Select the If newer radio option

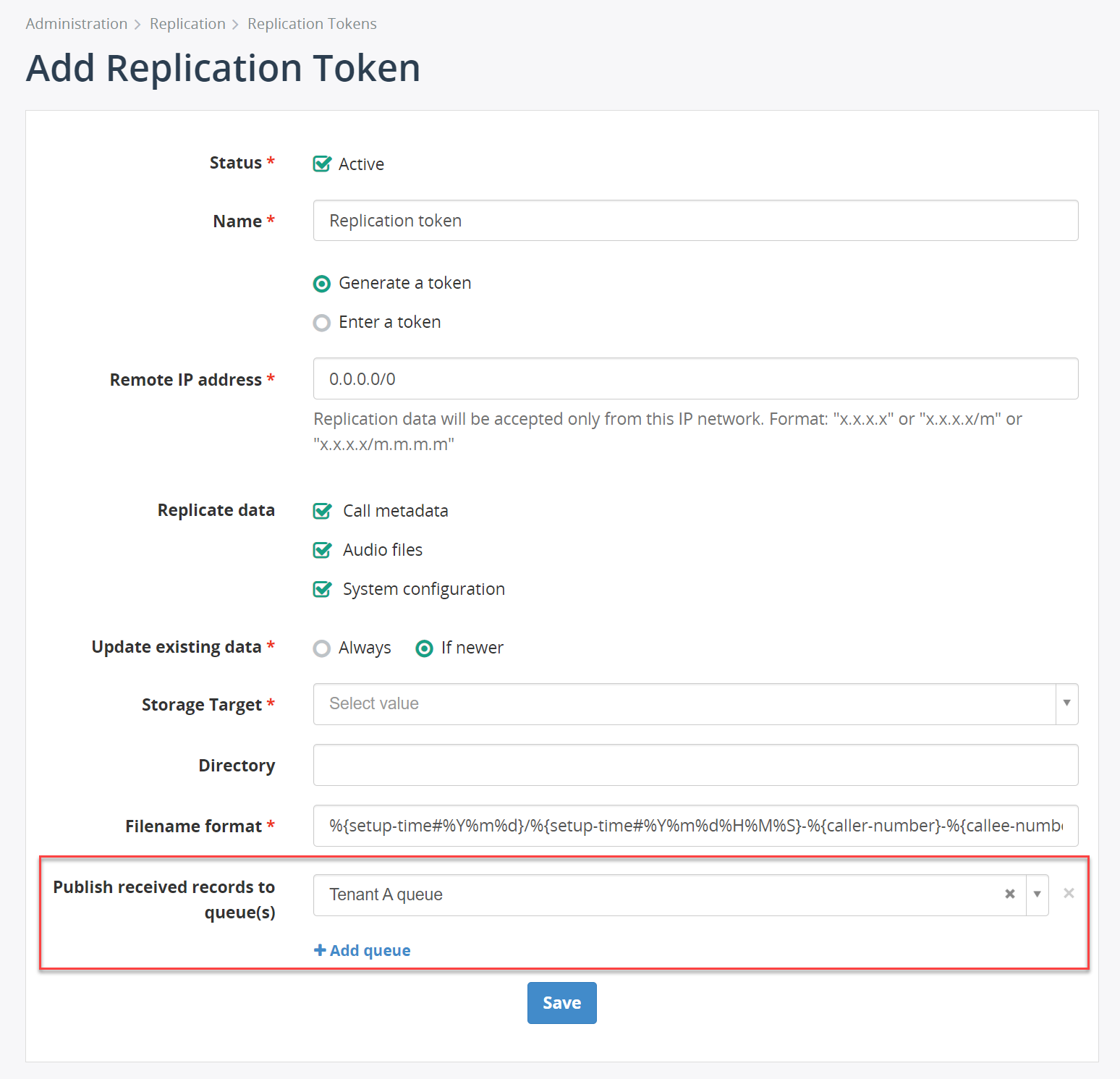pyautogui.click(x=425, y=648)
